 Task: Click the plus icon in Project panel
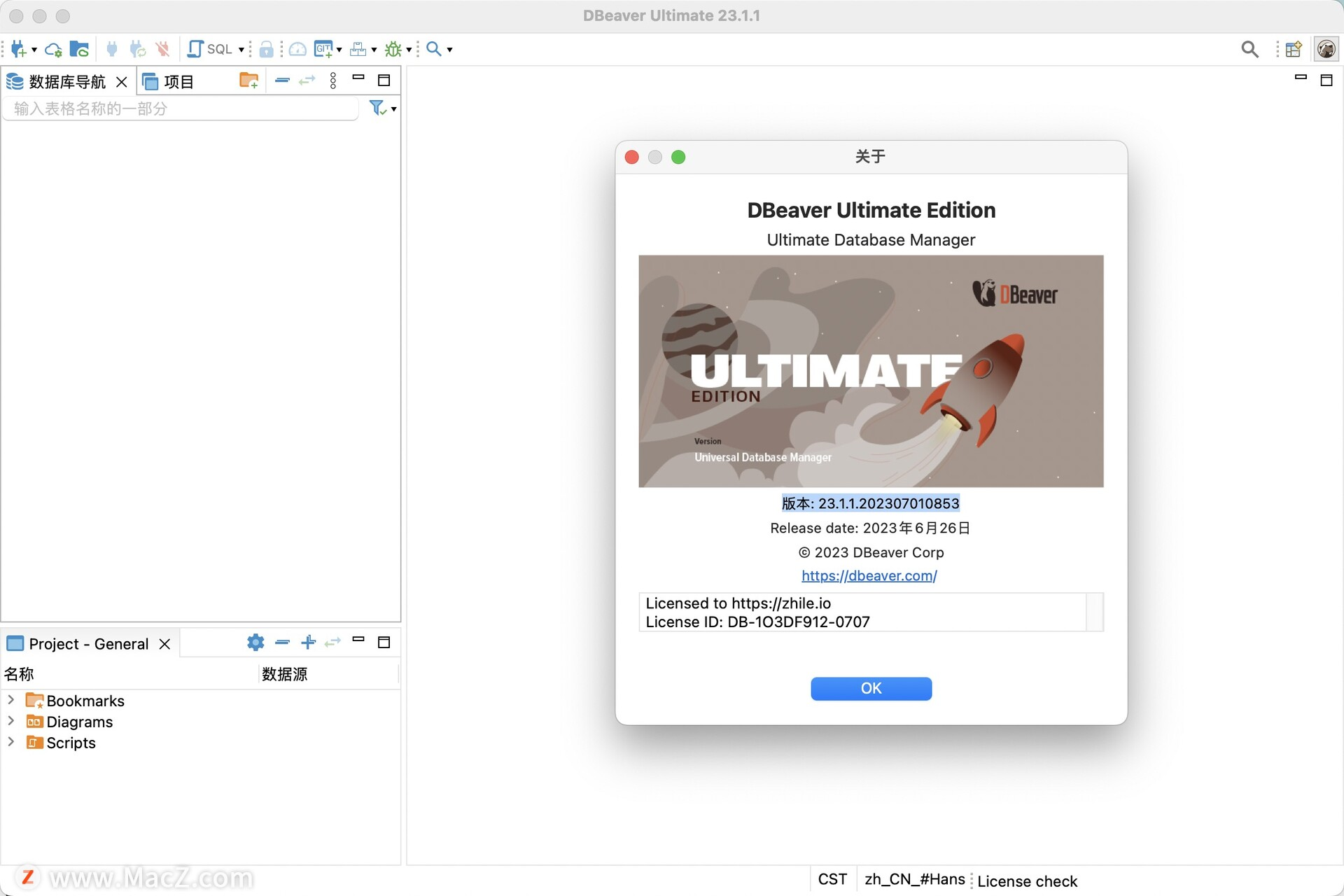308,642
